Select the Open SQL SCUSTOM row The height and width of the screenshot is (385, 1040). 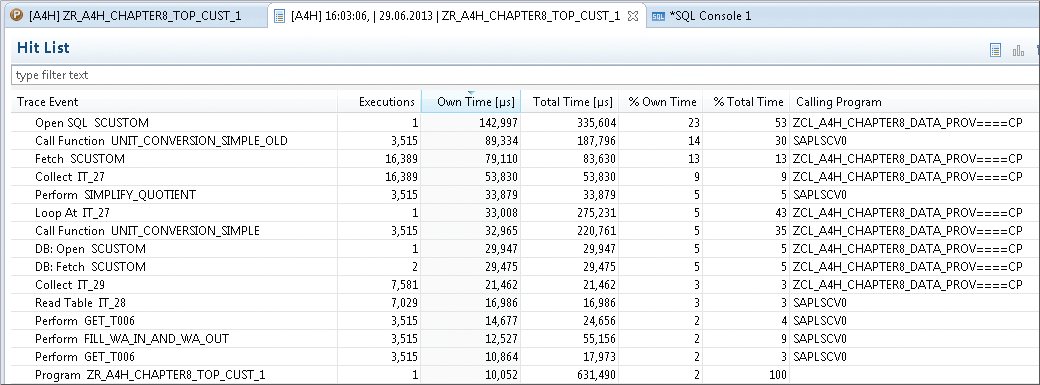click(x=520, y=123)
